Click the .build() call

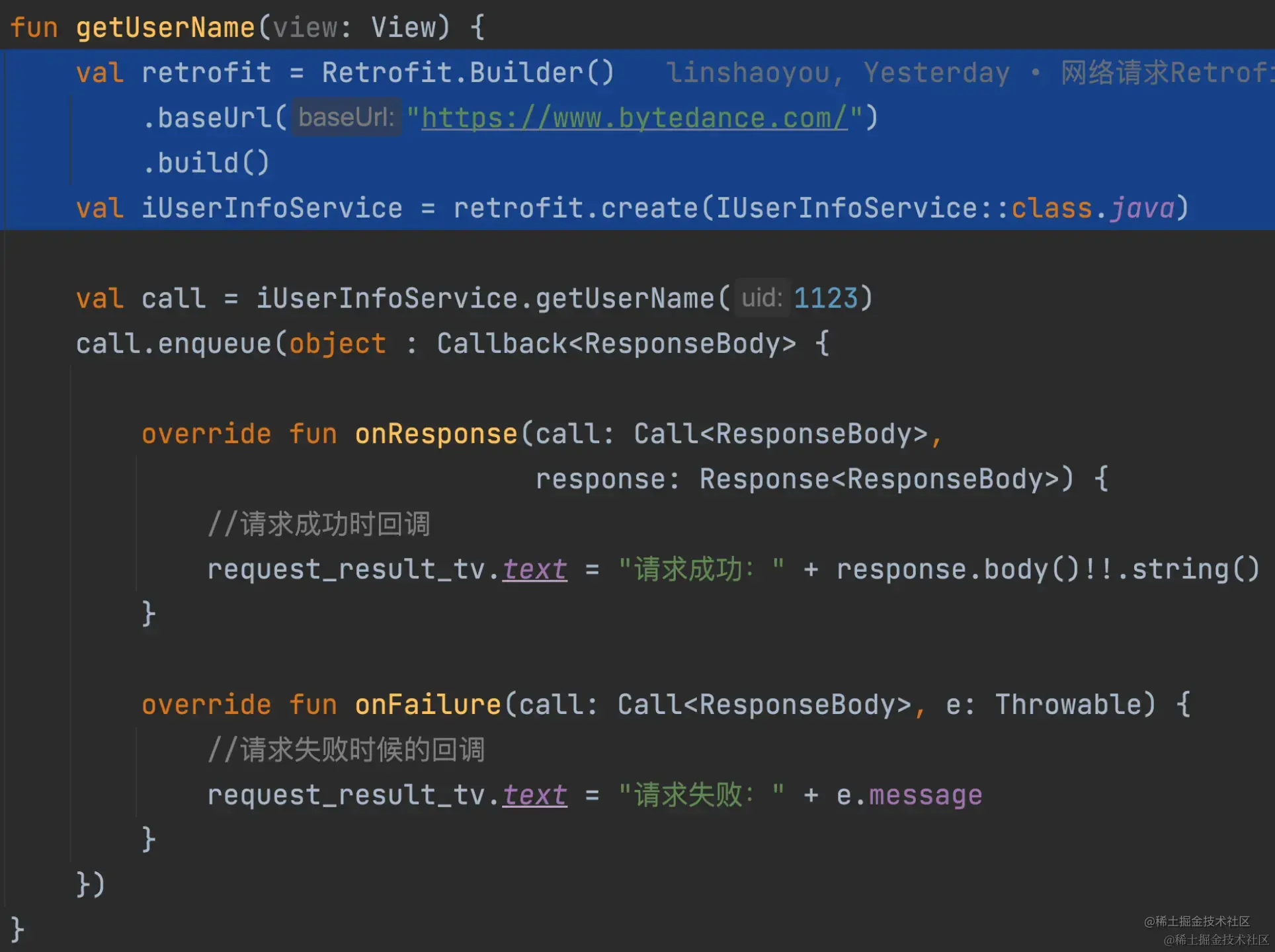tap(206, 163)
